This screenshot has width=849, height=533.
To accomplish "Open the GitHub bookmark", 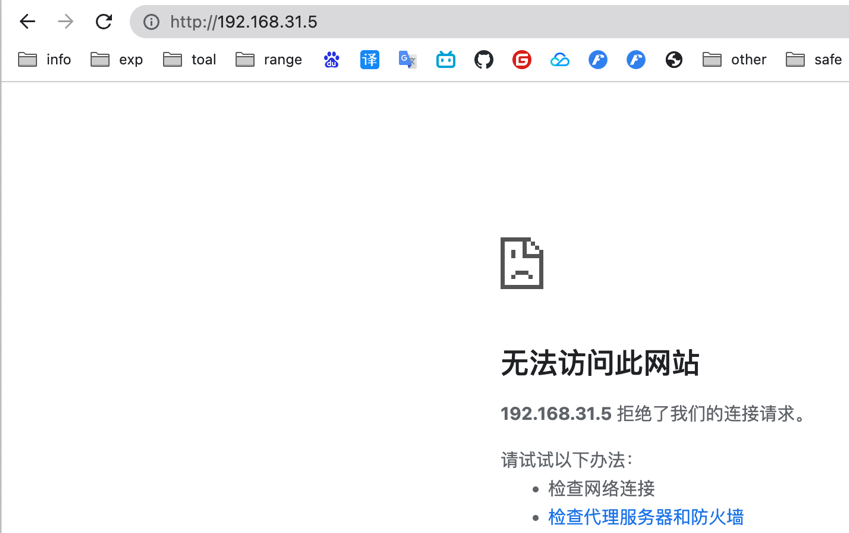I will [484, 60].
